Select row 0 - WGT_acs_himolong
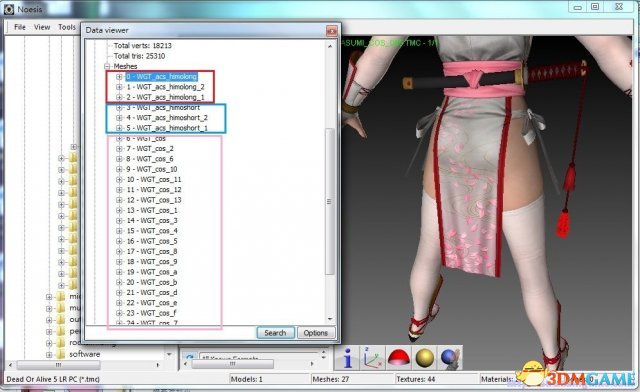640x392 pixels. coord(161,76)
